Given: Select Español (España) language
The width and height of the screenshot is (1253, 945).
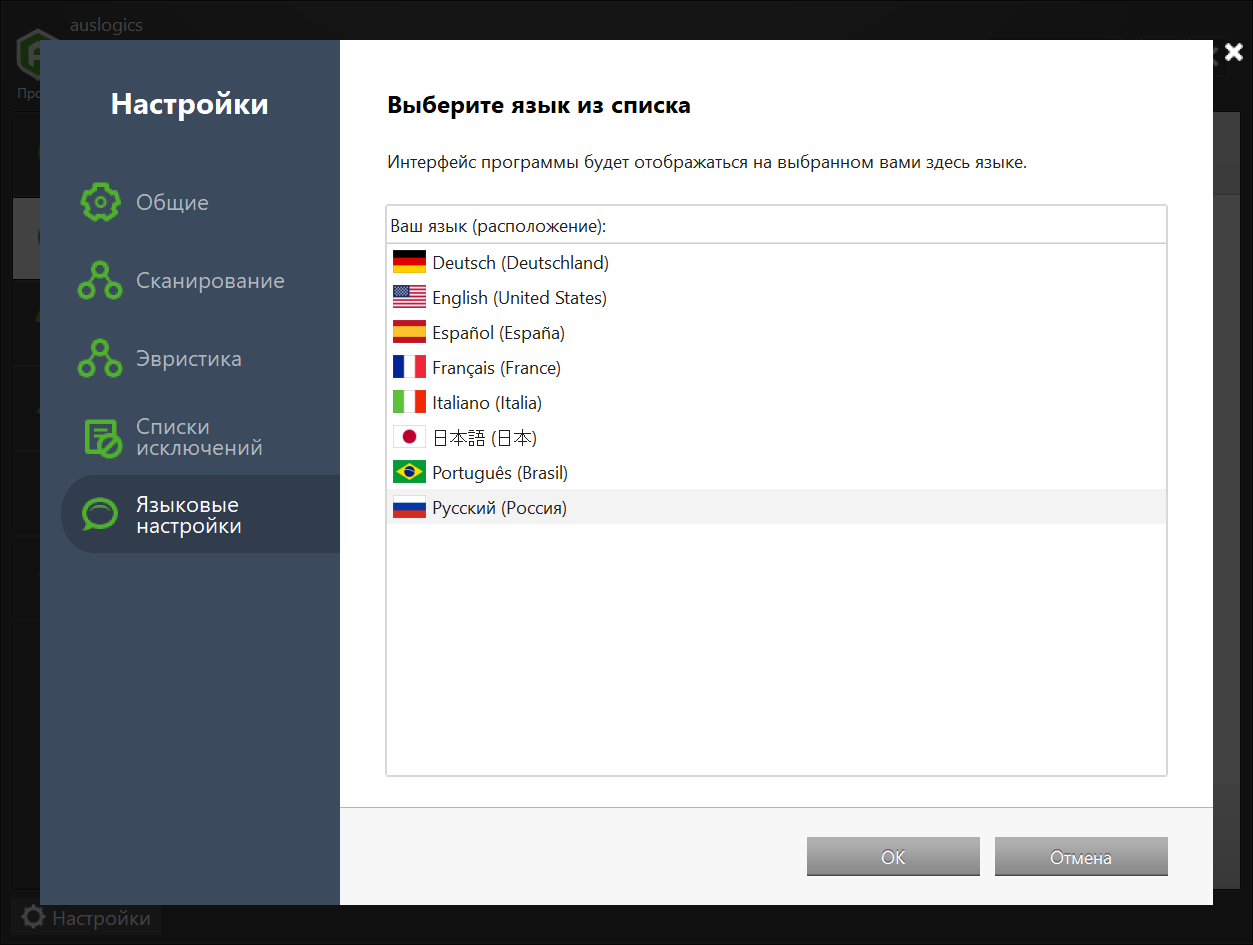Looking at the screenshot, I should click(498, 333).
